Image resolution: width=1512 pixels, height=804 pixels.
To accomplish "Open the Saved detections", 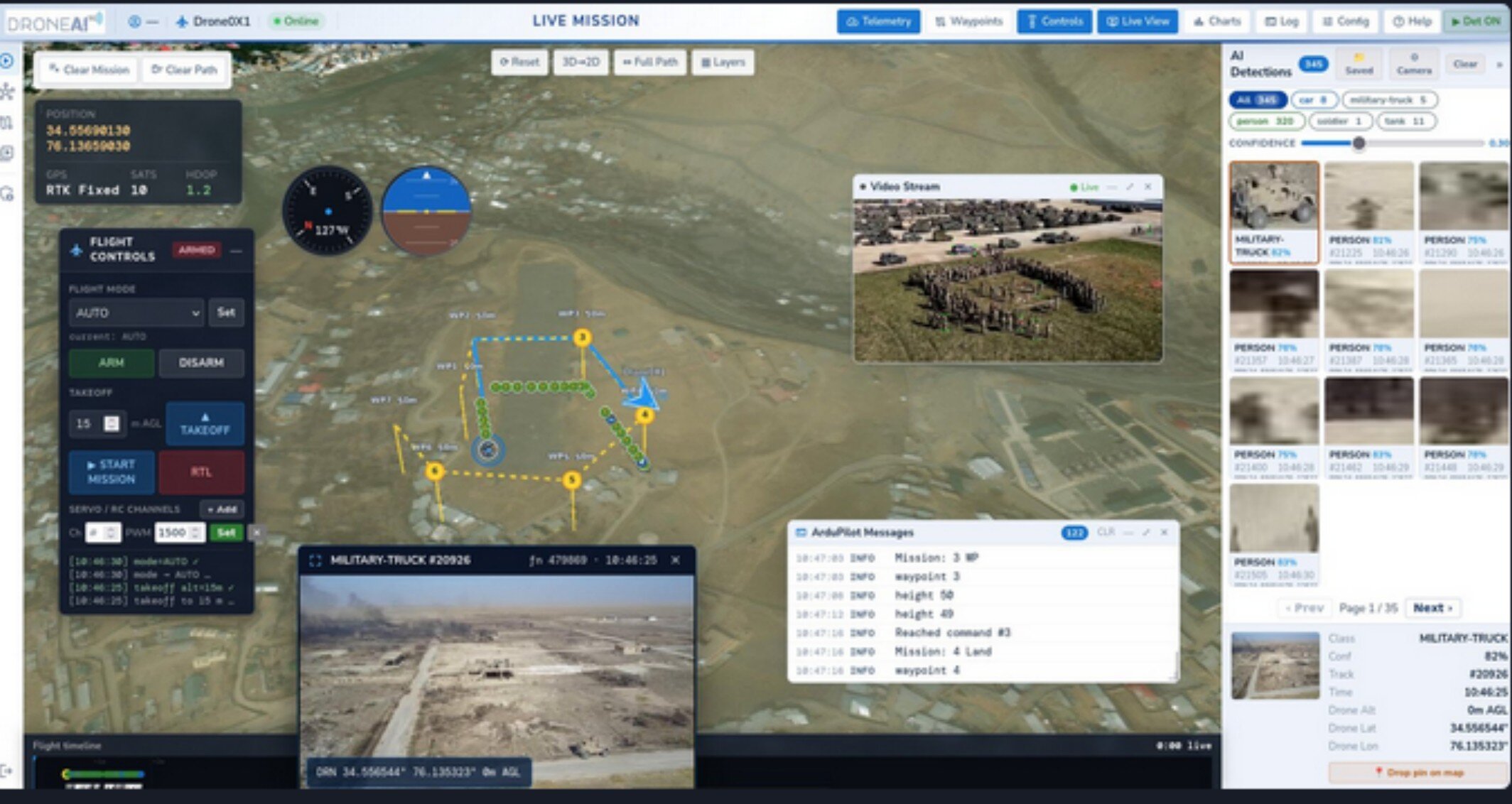I will click(1359, 64).
